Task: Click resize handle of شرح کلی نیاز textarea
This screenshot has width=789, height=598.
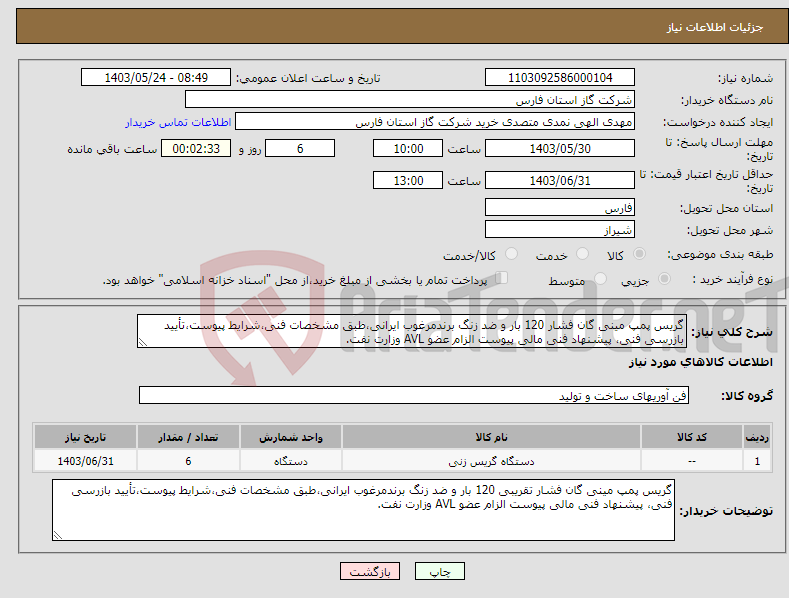Action: [x=143, y=343]
